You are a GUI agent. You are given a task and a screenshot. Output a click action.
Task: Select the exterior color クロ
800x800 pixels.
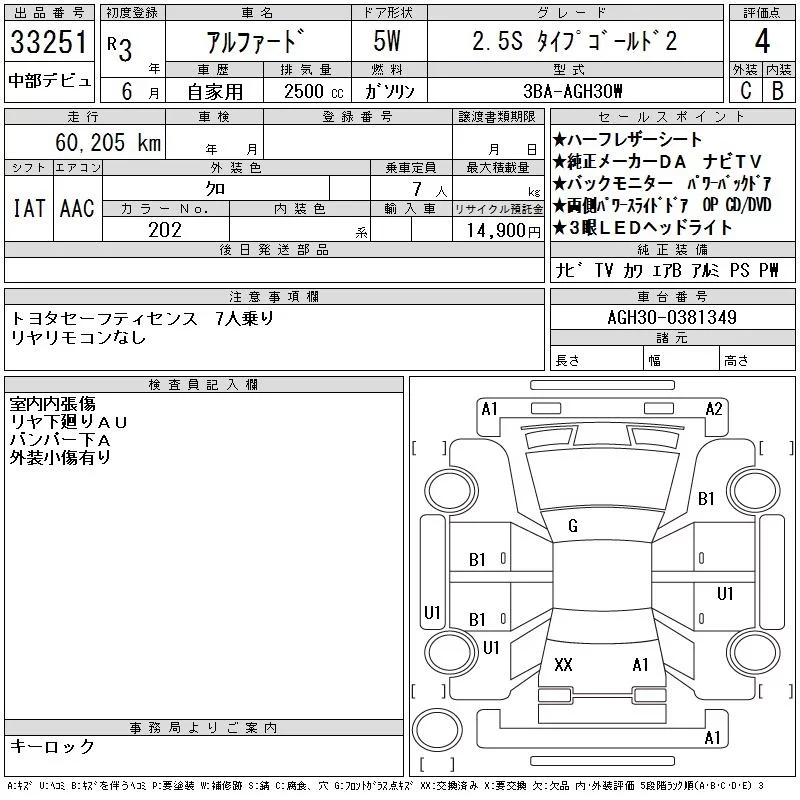click(215, 189)
